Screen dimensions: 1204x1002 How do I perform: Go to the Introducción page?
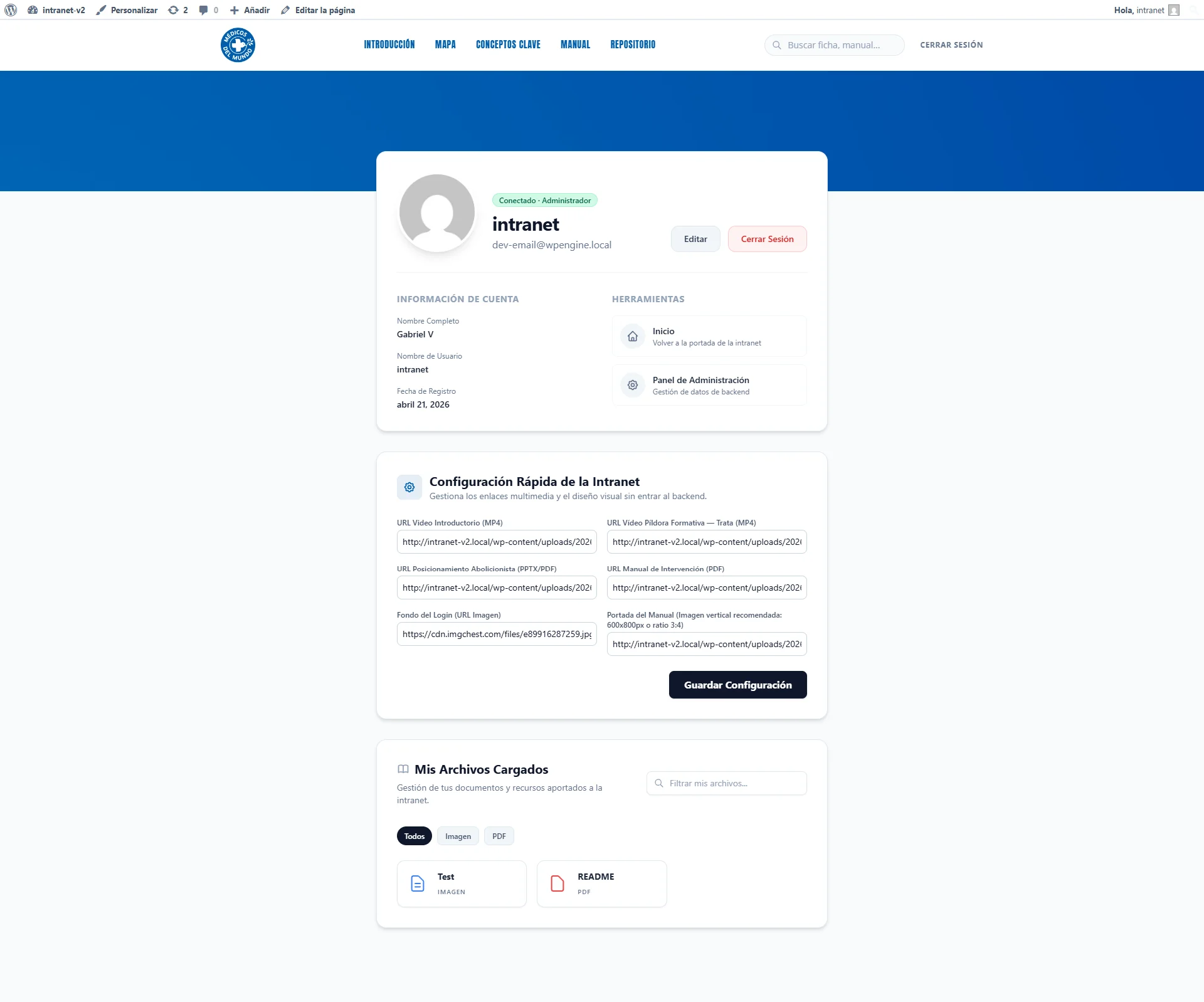(x=389, y=45)
